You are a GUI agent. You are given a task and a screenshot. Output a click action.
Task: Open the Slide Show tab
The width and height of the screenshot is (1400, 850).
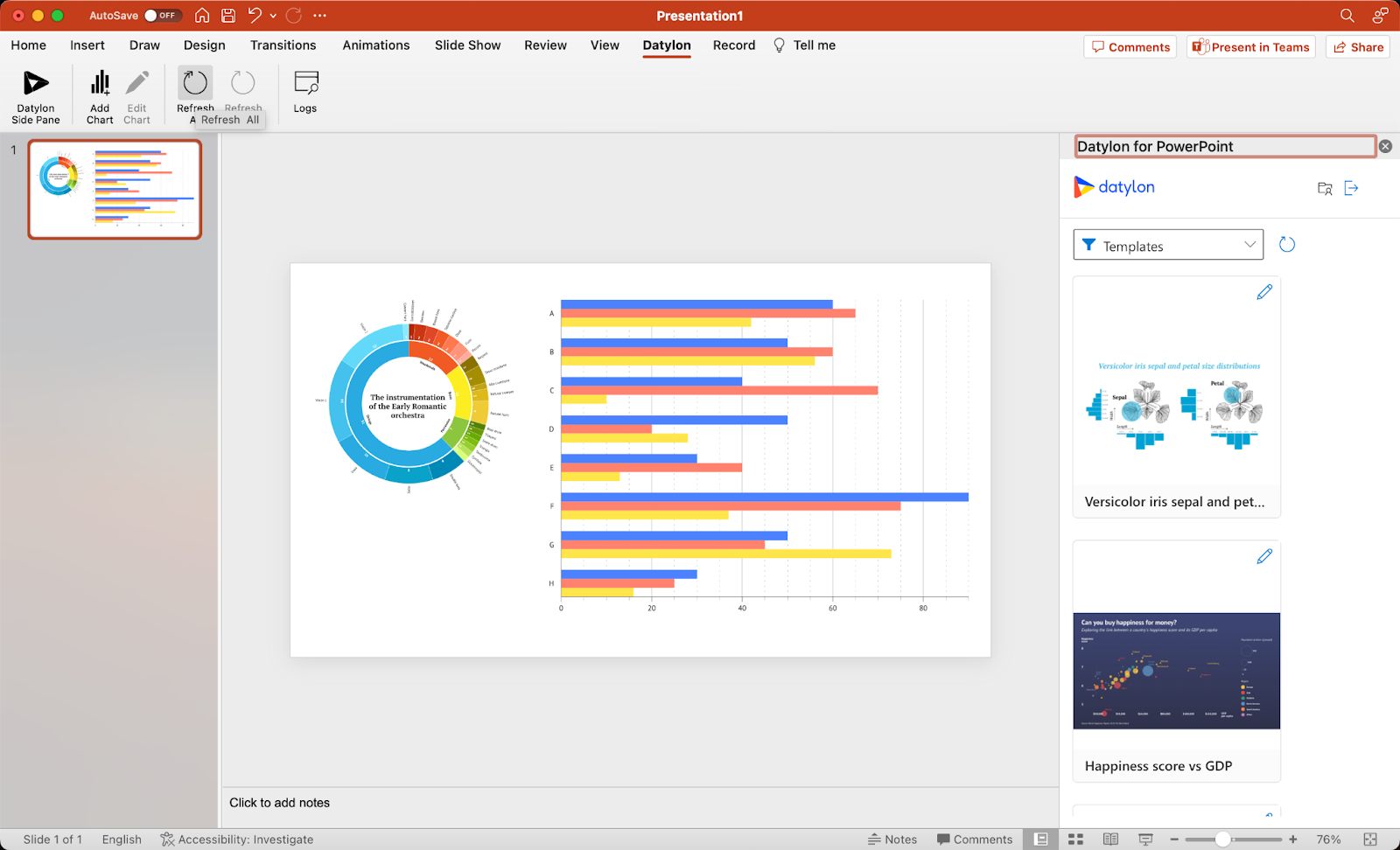[468, 45]
